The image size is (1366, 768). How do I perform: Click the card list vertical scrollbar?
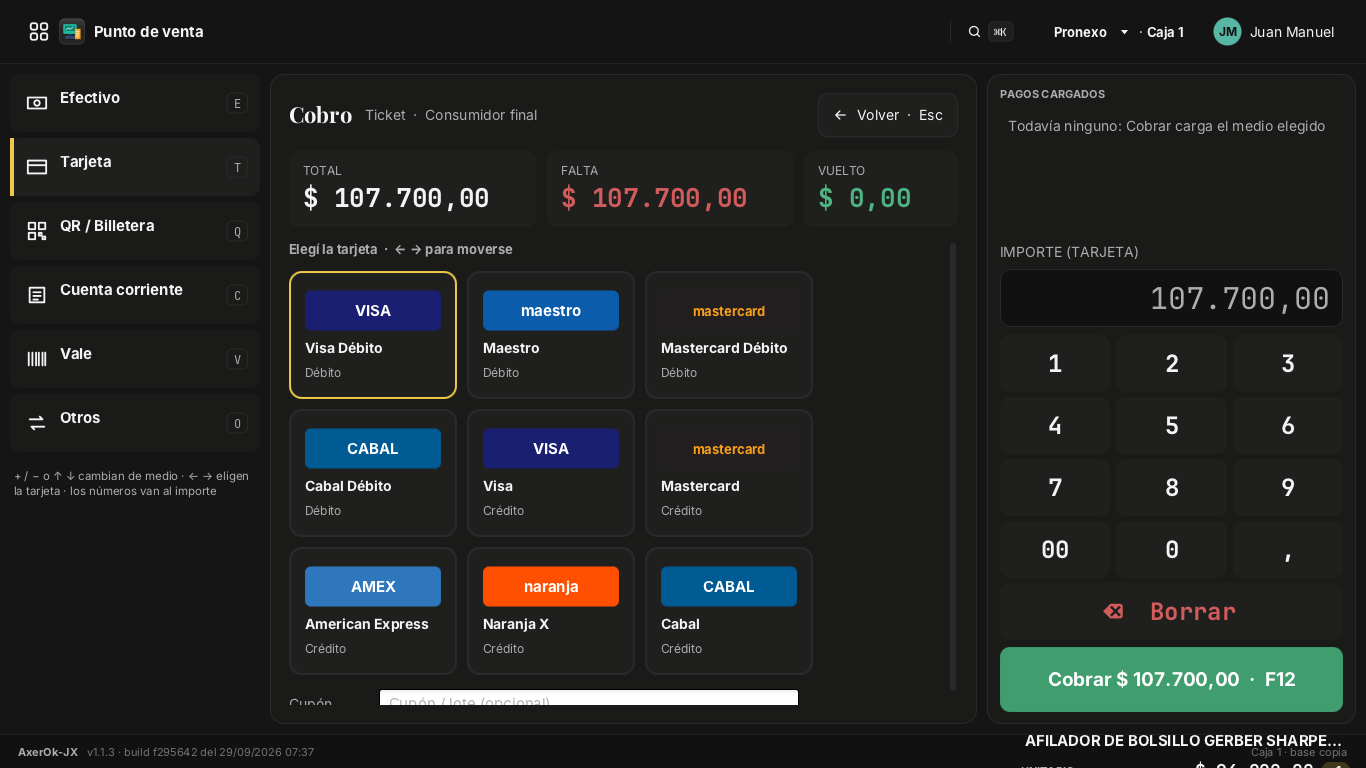953,466
